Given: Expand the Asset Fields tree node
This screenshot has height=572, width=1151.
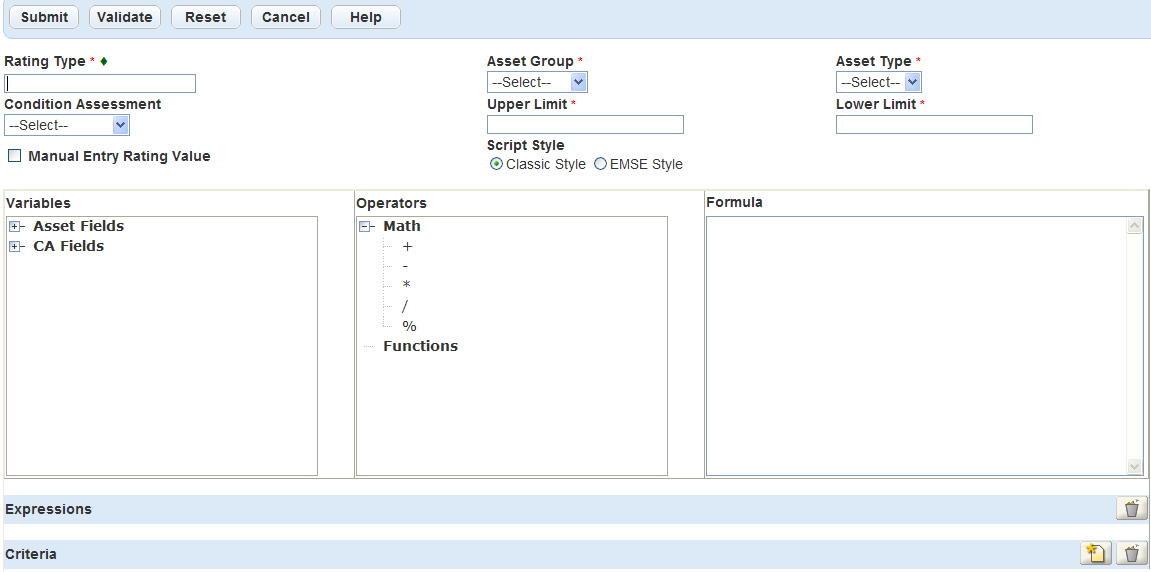Looking at the screenshot, I should (15, 227).
